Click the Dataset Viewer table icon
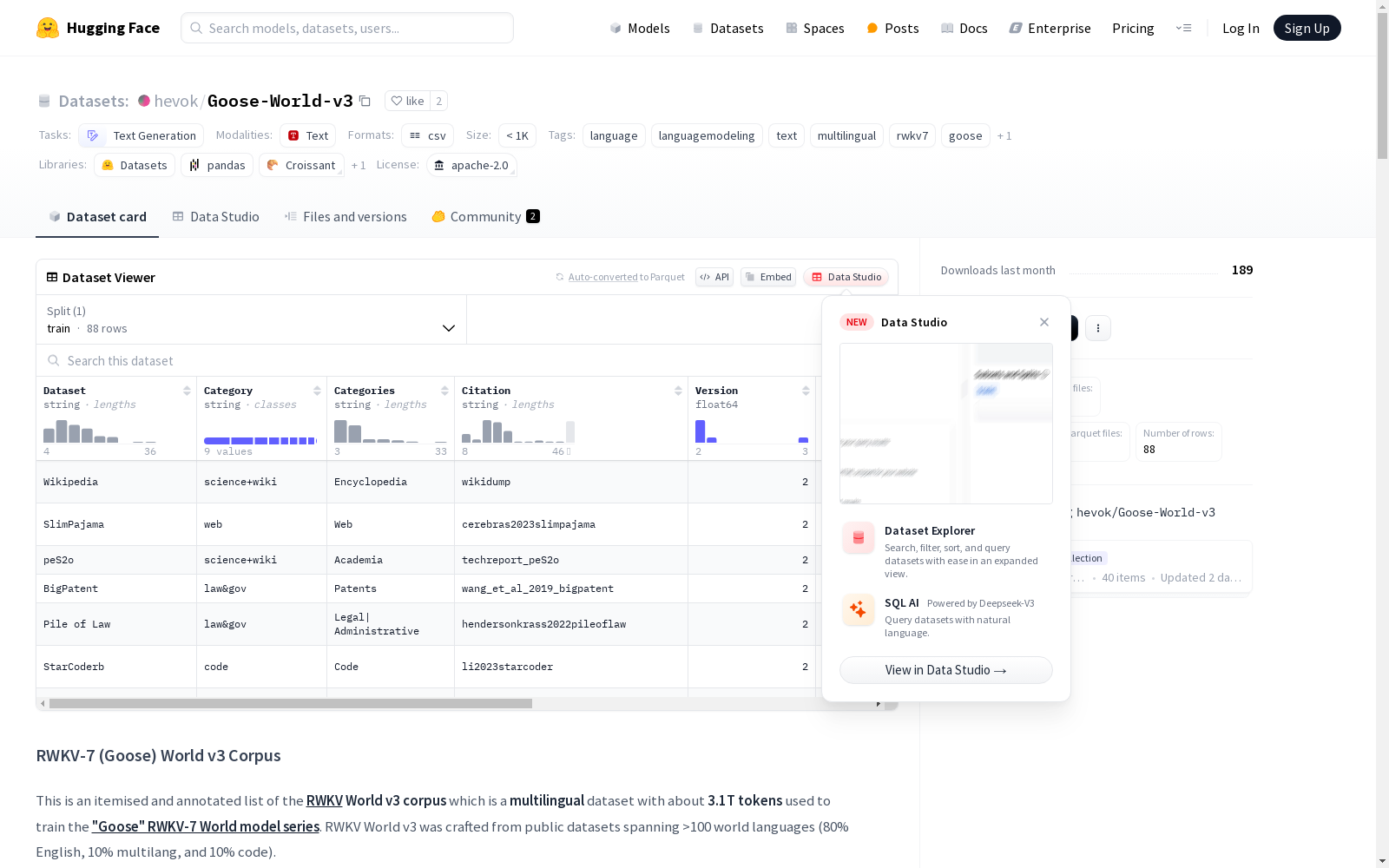 coord(52,278)
